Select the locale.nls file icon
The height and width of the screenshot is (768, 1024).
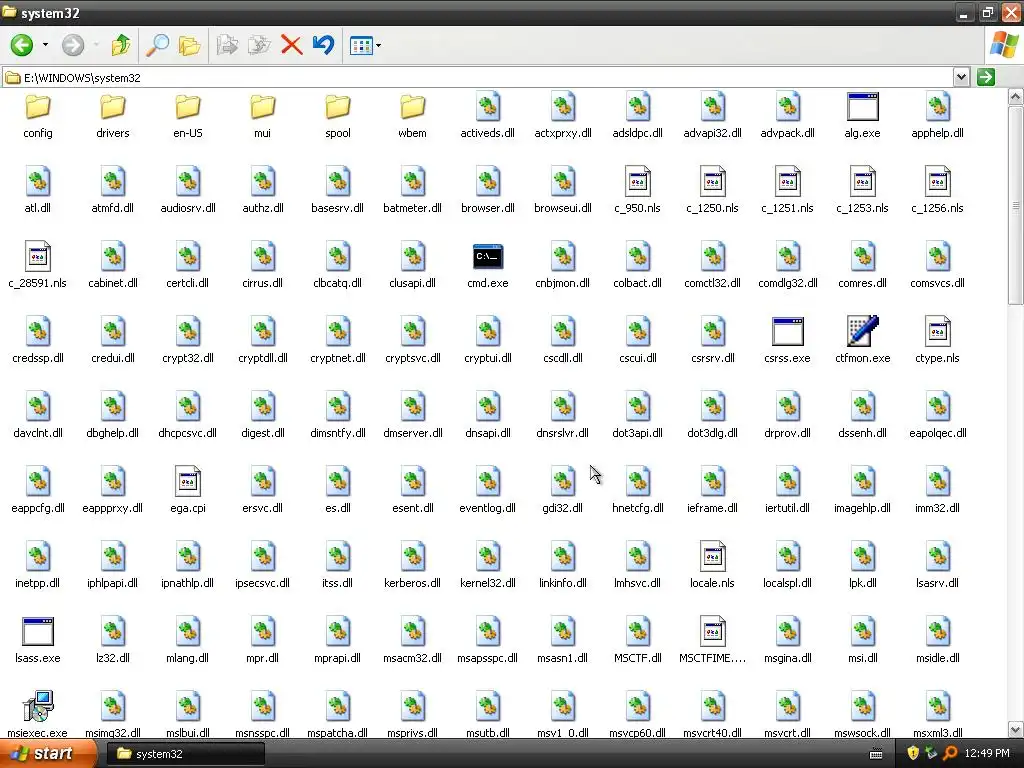(x=712, y=556)
